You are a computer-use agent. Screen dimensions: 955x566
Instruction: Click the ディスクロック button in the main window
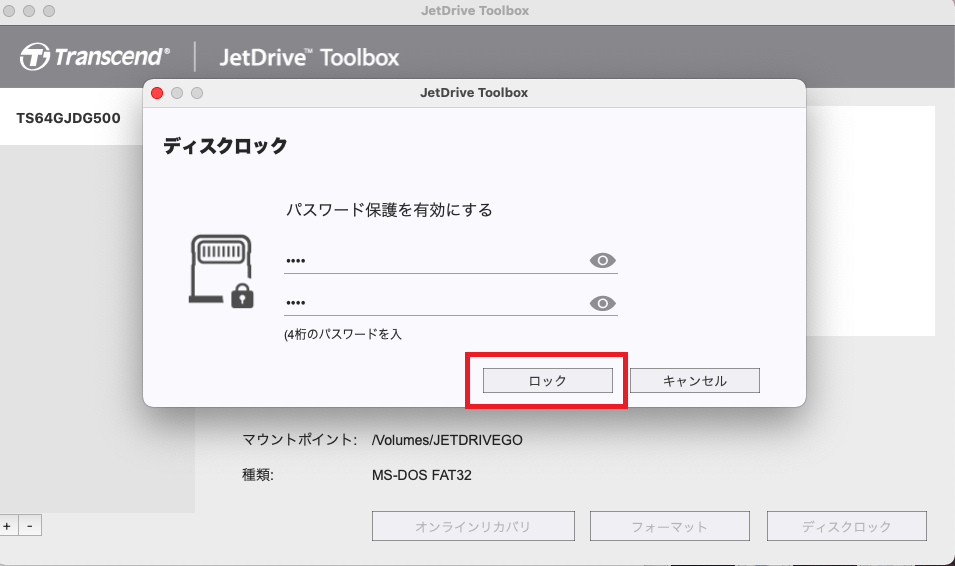[847, 526]
